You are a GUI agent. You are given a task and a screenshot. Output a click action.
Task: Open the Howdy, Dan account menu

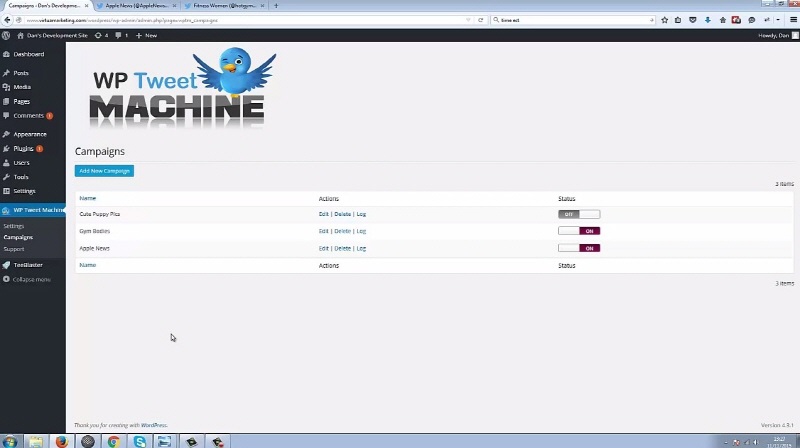tap(778, 36)
